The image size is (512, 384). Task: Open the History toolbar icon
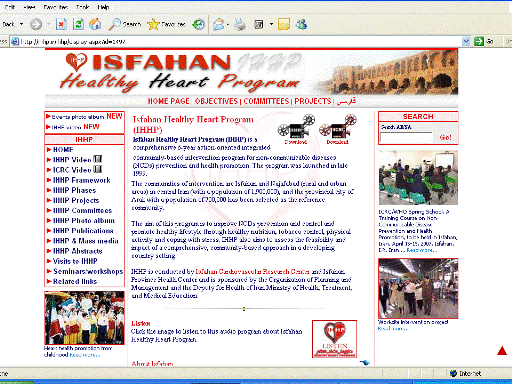(199, 24)
